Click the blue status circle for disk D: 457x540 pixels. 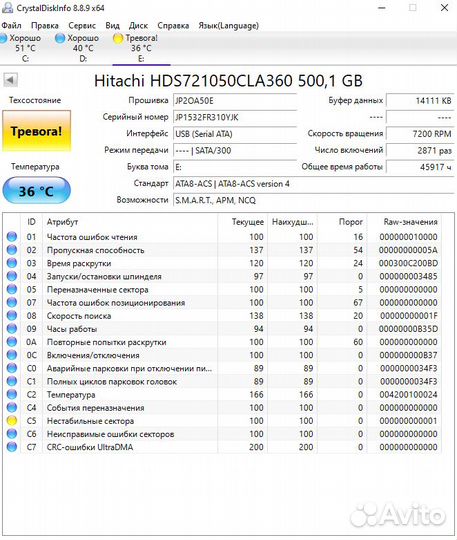(x=60, y=38)
